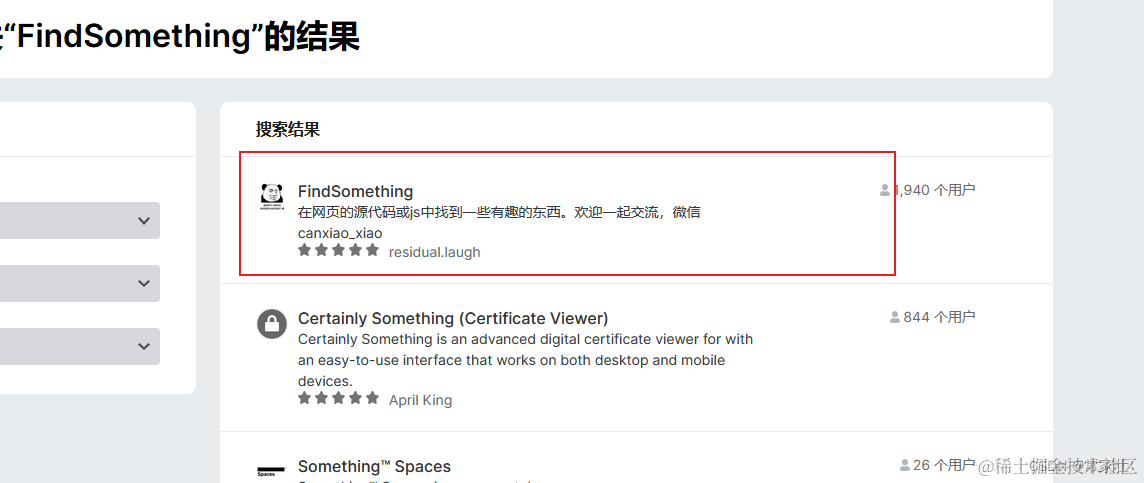Open the Something™ Spaces result title

tap(374, 466)
